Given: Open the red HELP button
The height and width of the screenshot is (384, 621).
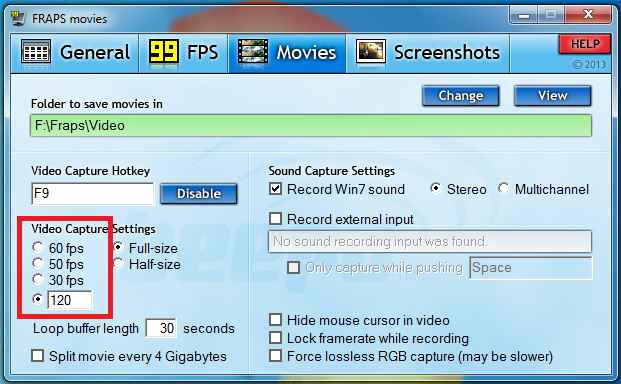Looking at the screenshot, I should pyautogui.click(x=585, y=44).
